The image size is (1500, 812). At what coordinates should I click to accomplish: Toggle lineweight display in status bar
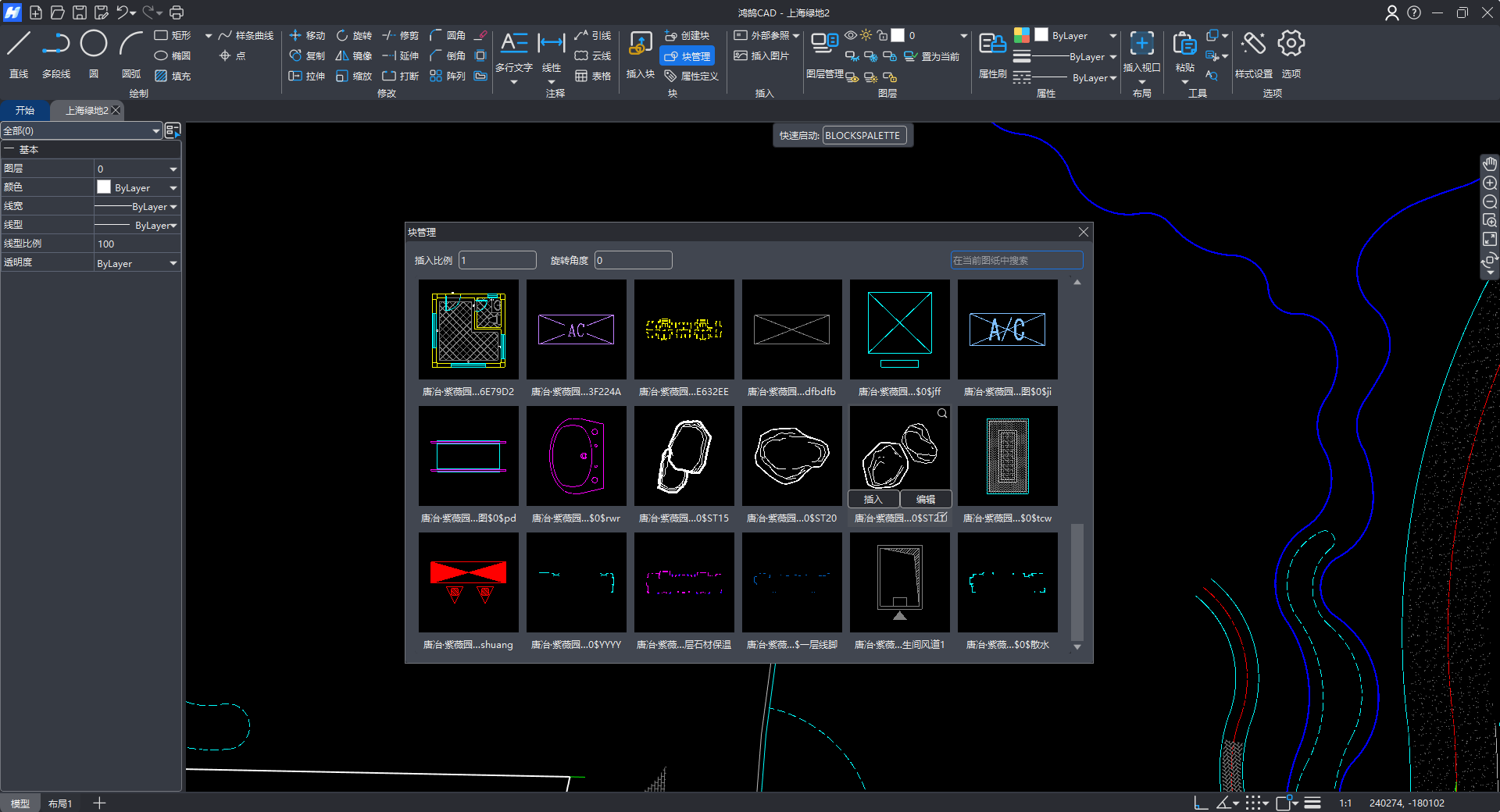point(1312,803)
